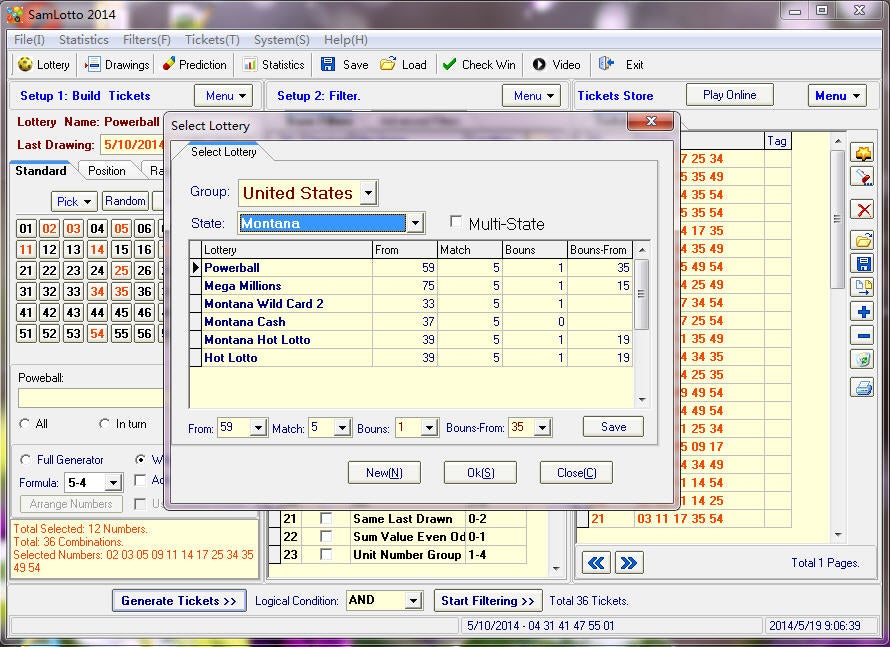Image resolution: width=890 pixels, height=647 pixels.
Task: Click the printer icon in Tickets Store
Action: [862, 388]
